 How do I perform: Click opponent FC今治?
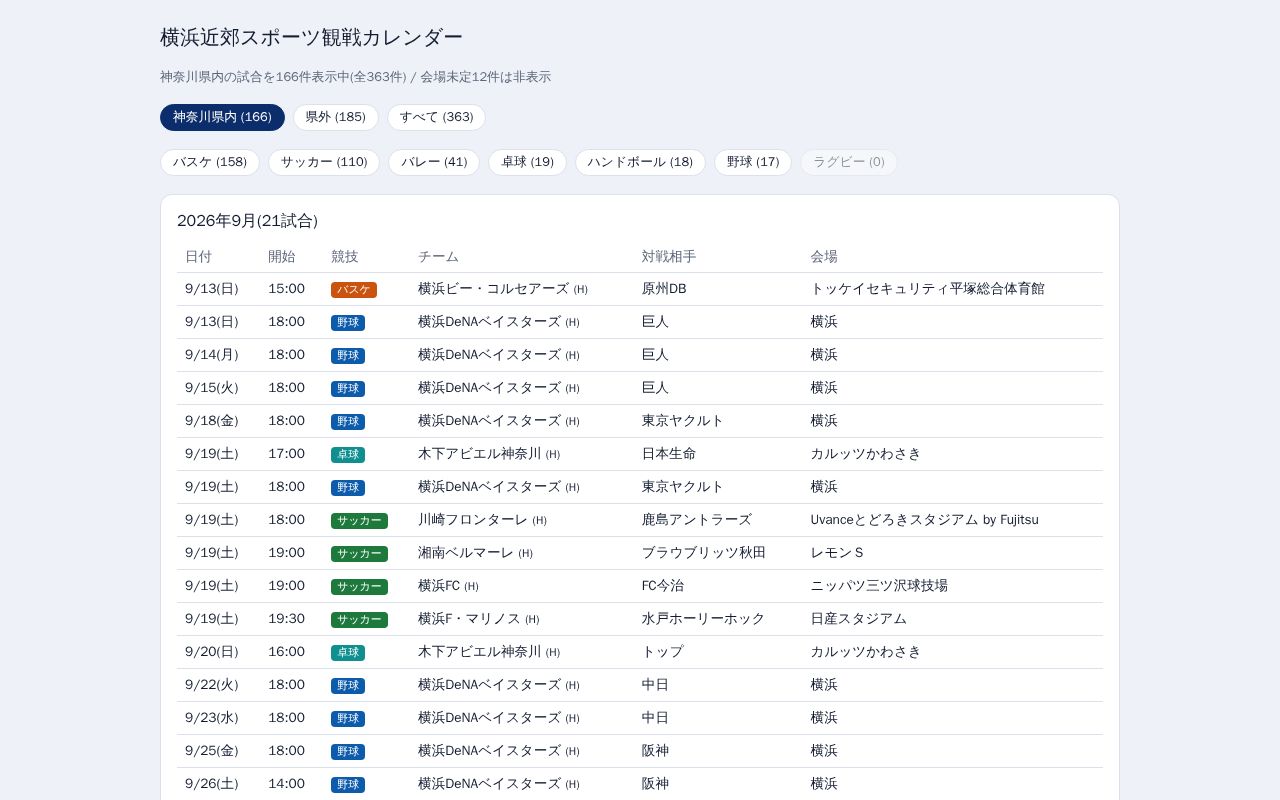tap(663, 586)
